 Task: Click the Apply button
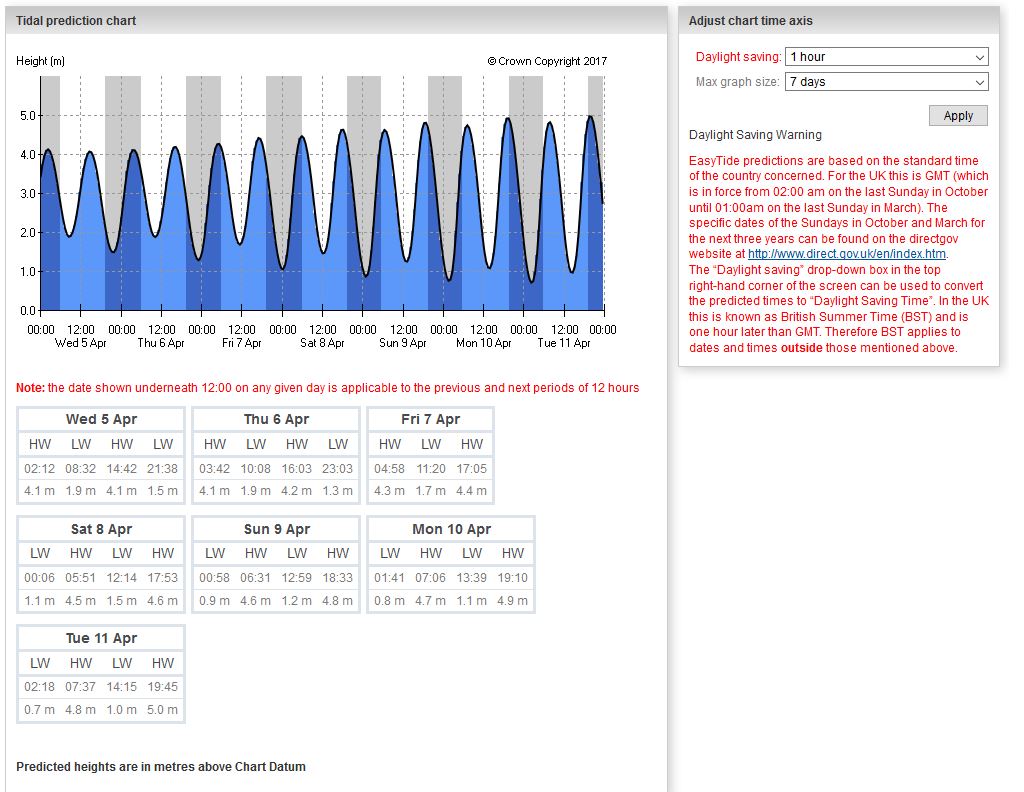tap(957, 116)
